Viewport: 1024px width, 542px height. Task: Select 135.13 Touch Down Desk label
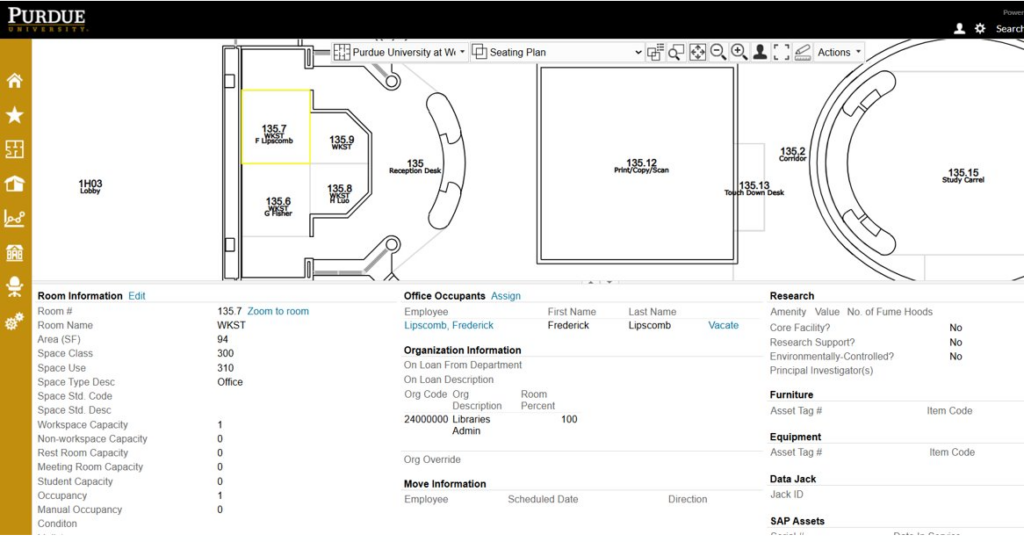point(754,189)
